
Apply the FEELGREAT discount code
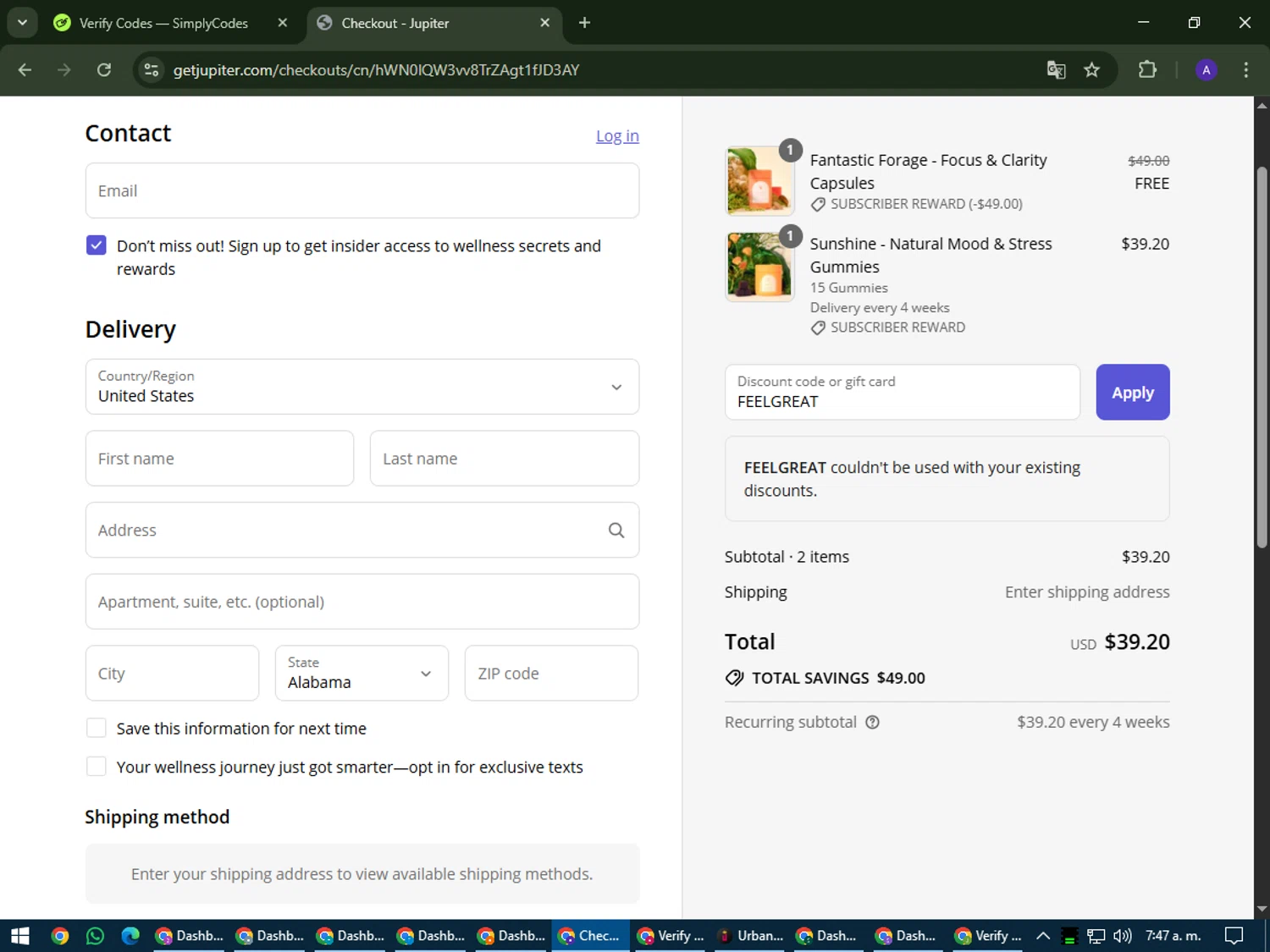[1132, 393]
